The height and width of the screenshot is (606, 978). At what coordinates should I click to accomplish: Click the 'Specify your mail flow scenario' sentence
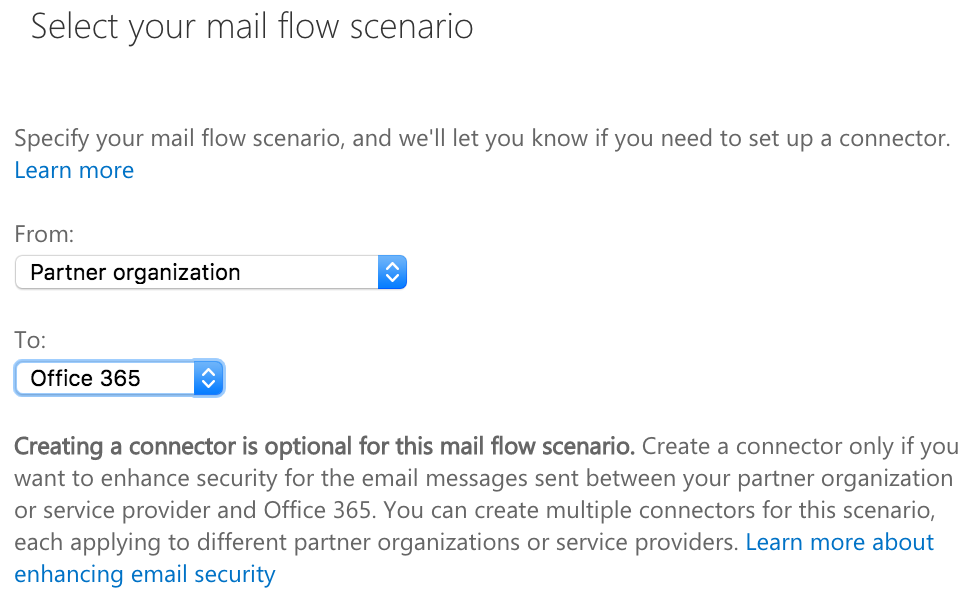[x=180, y=138]
